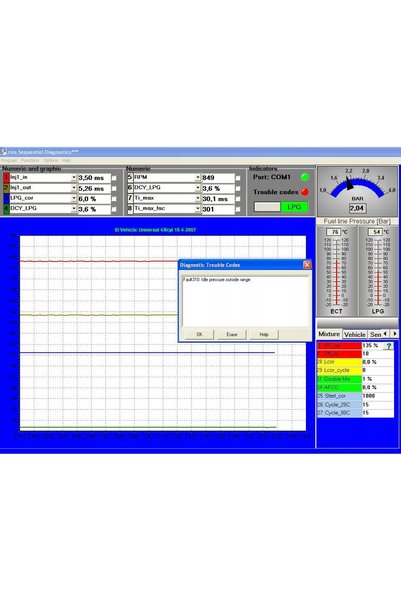The height and width of the screenshot is (601, 401).
Task: Click red color swatch of channel 1
Action: (6, 178)
